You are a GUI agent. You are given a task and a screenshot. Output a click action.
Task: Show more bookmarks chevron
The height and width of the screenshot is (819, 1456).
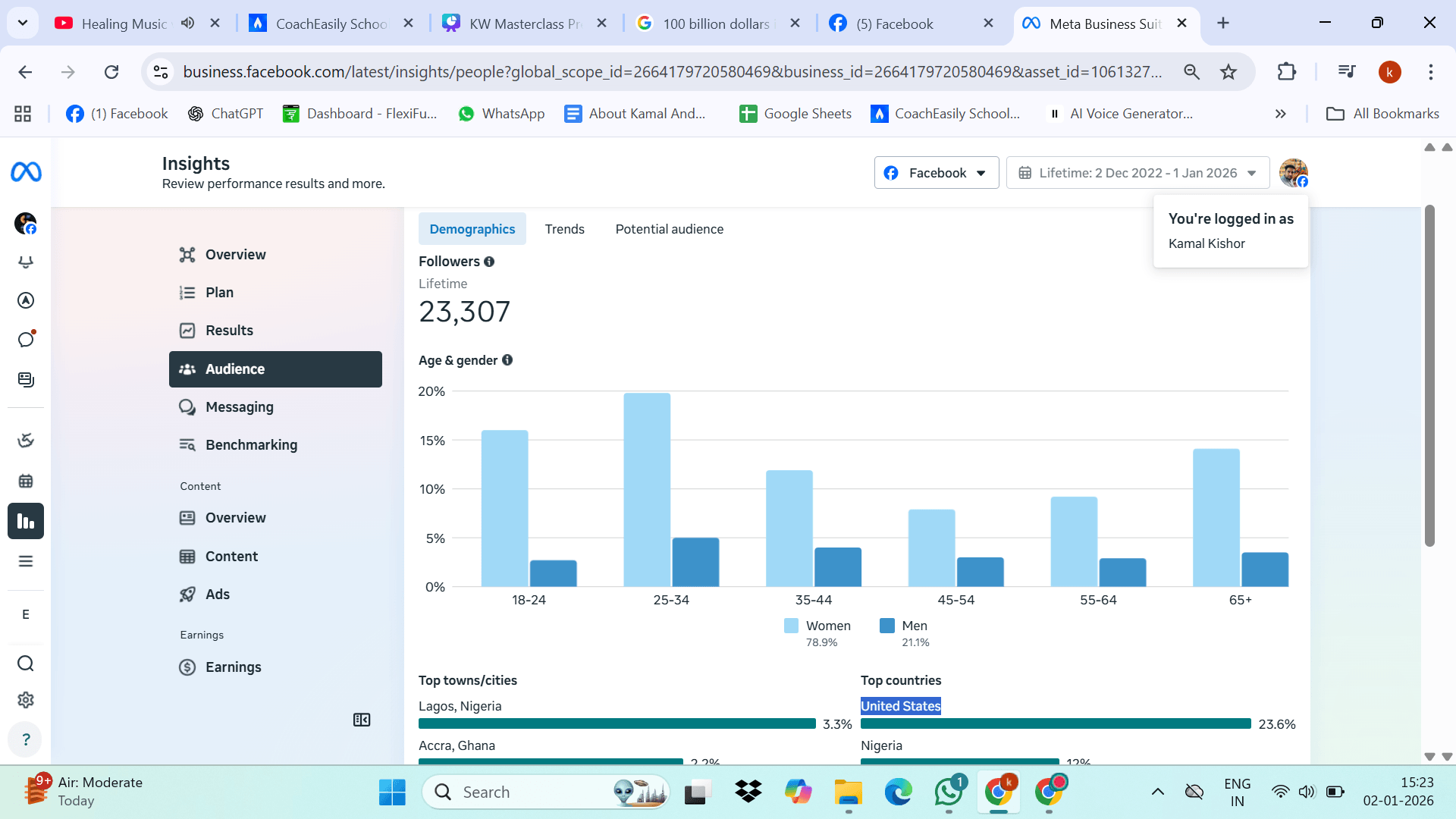click(x=1281, y=114)
